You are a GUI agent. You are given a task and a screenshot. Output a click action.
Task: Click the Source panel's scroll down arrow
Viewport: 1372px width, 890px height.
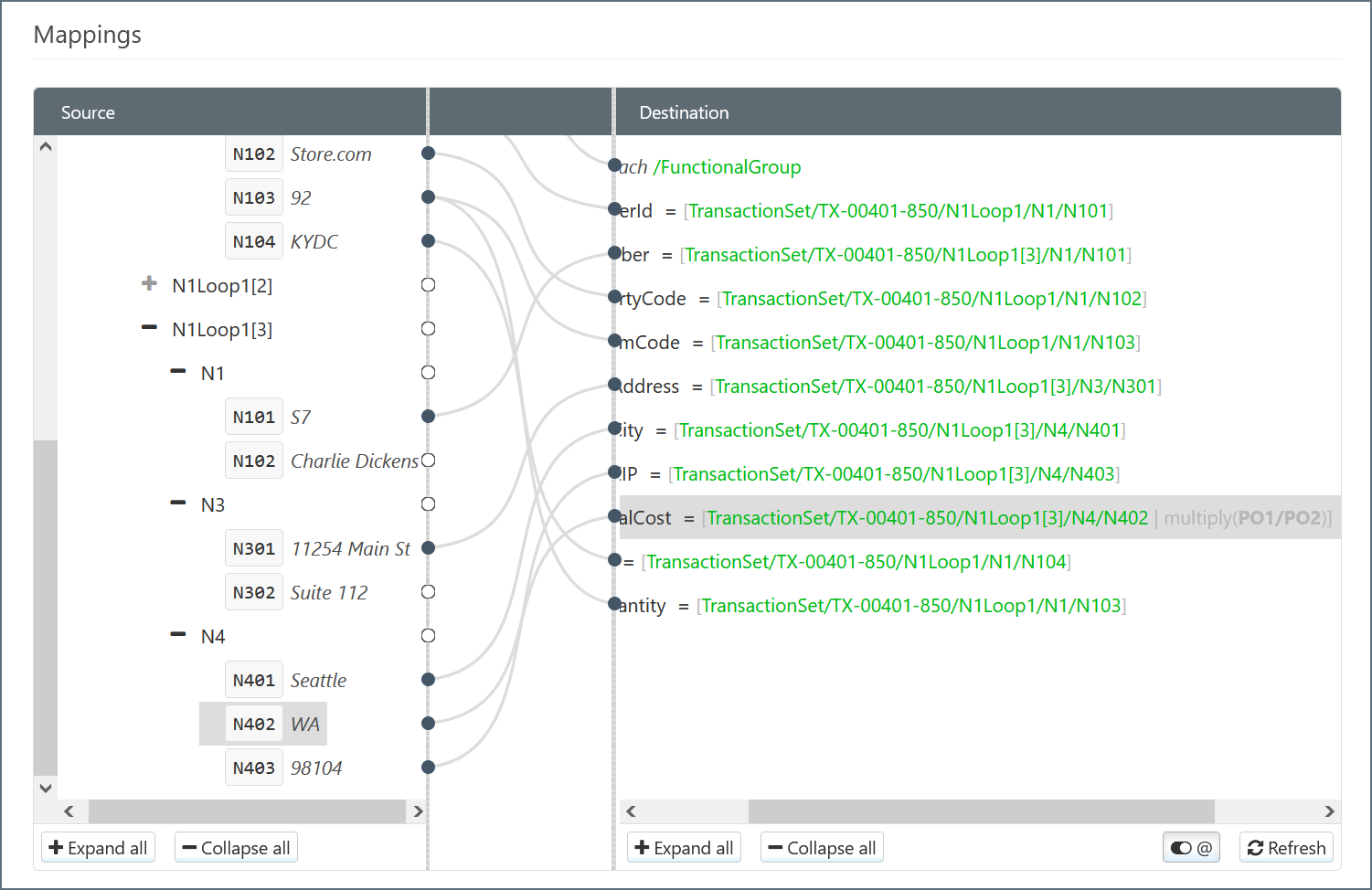pyautogui.click(x=46, y=787)
